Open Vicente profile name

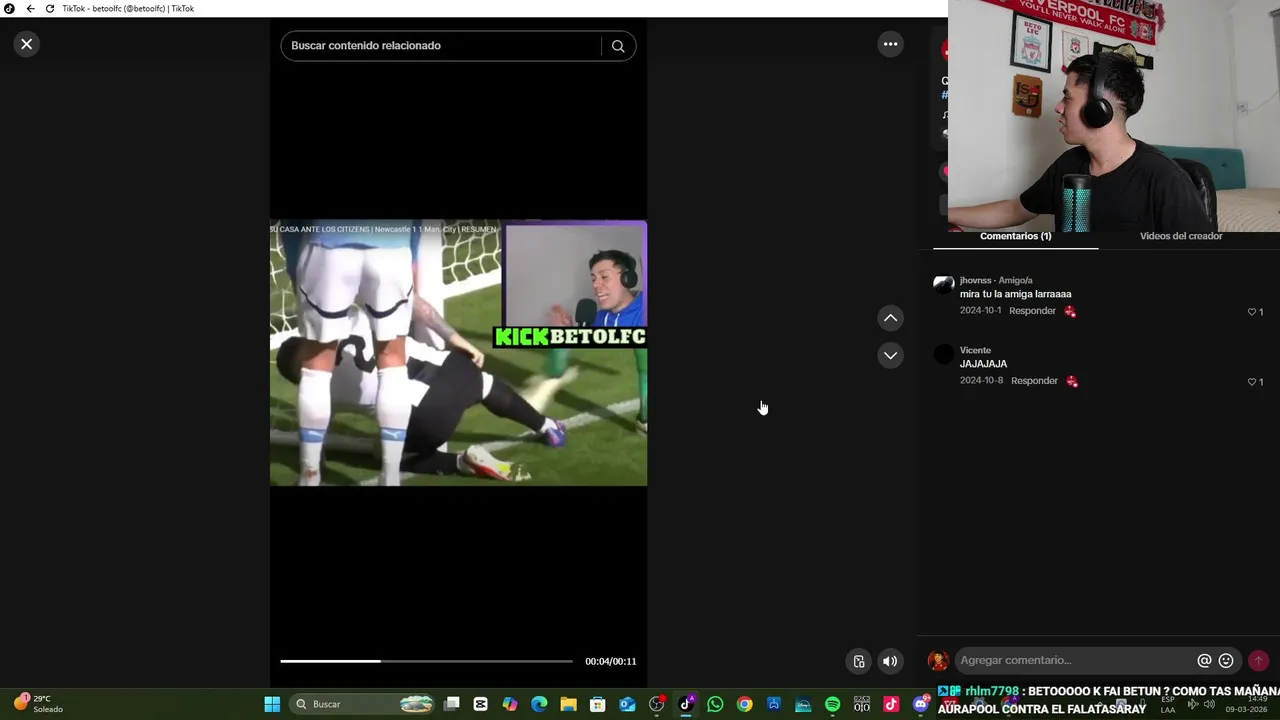coord(975,351)
